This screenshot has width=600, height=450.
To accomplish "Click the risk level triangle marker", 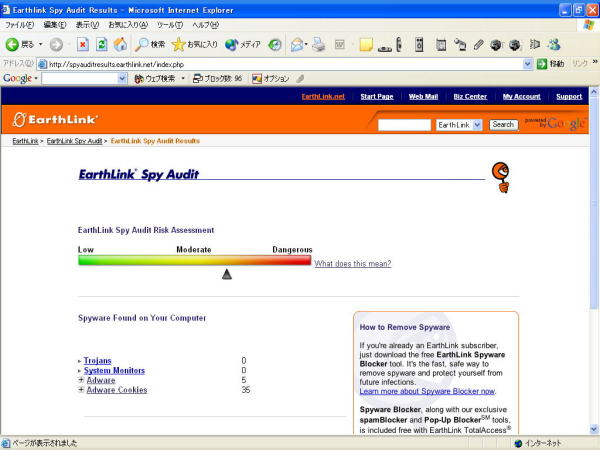I will click(x=227, y=274).
